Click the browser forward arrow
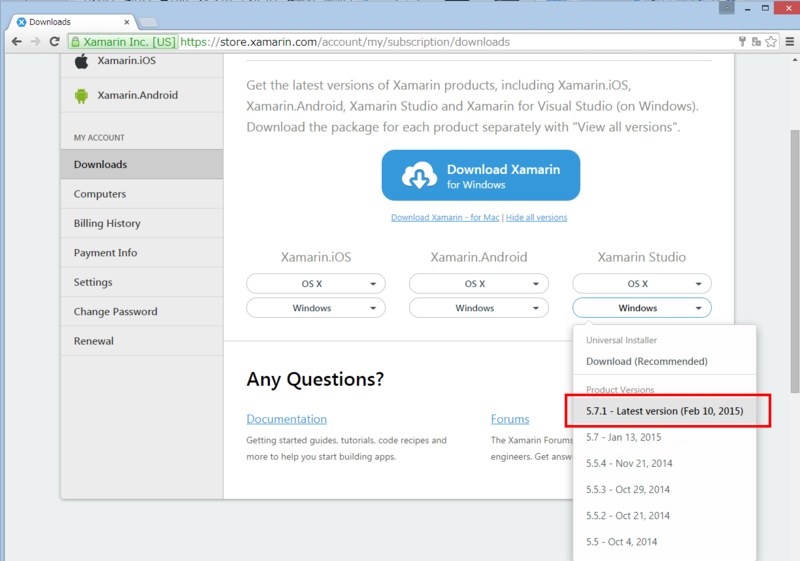The height and width of the screenshot is (561, 800). coord(35,42)
